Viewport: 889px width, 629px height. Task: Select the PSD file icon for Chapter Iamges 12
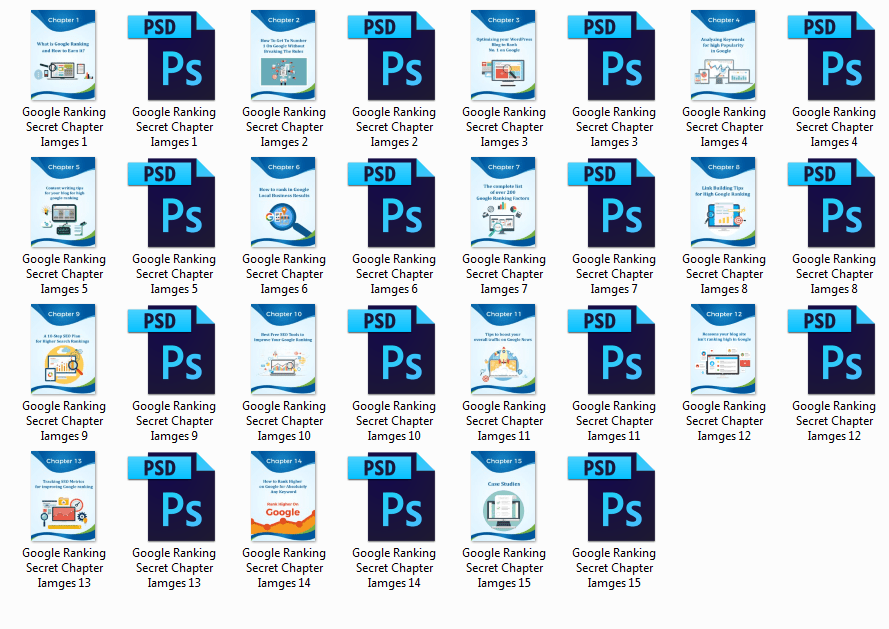[x=834, y=350]
